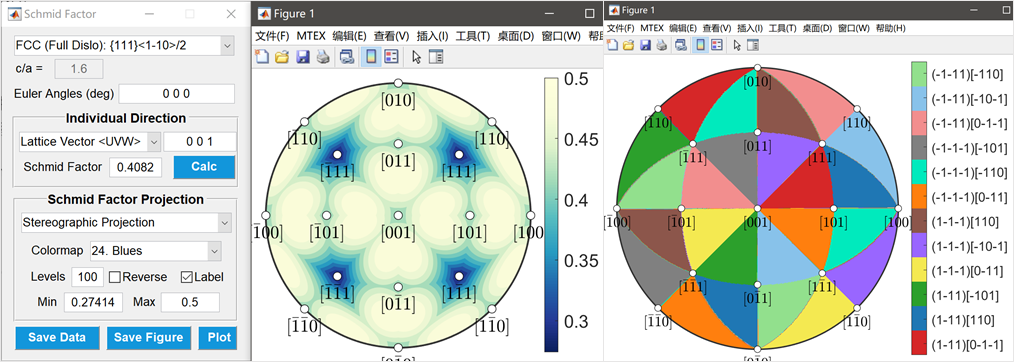Click the Min field showing 0.27414
This screenshot has height=362, width=1014.
click(94, 302)
